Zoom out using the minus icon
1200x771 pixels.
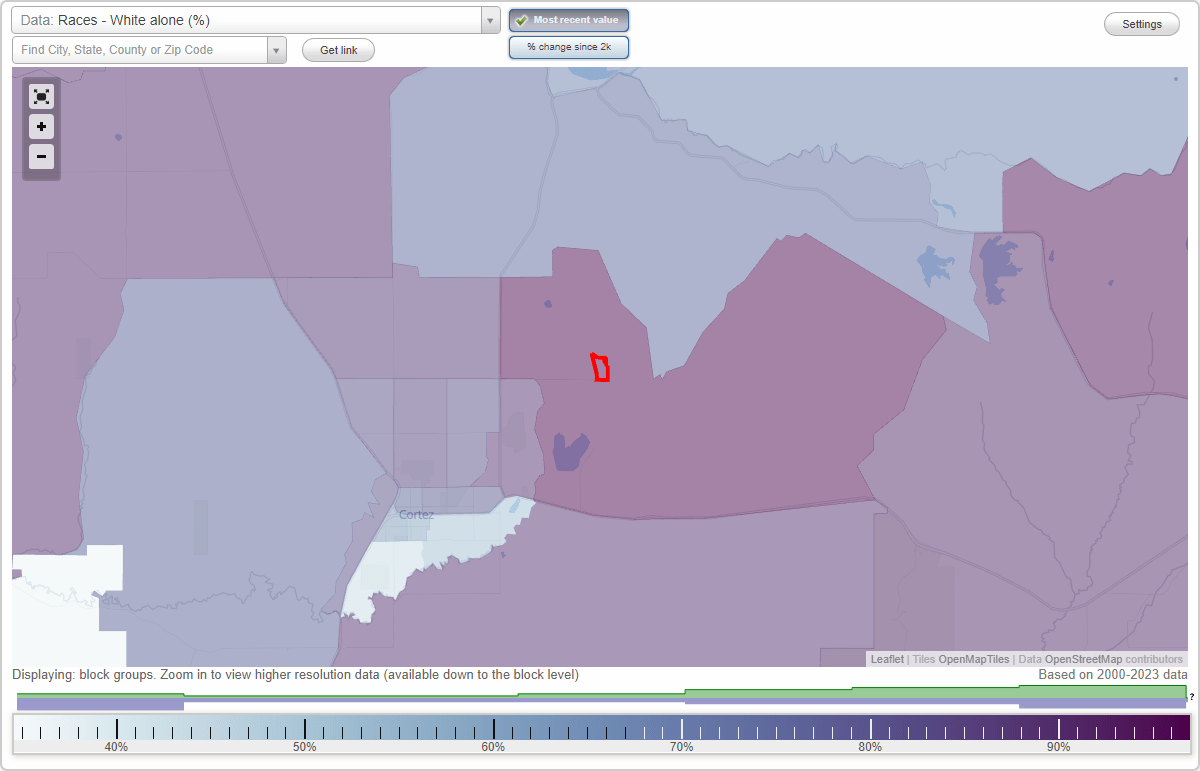coord(41,156)
